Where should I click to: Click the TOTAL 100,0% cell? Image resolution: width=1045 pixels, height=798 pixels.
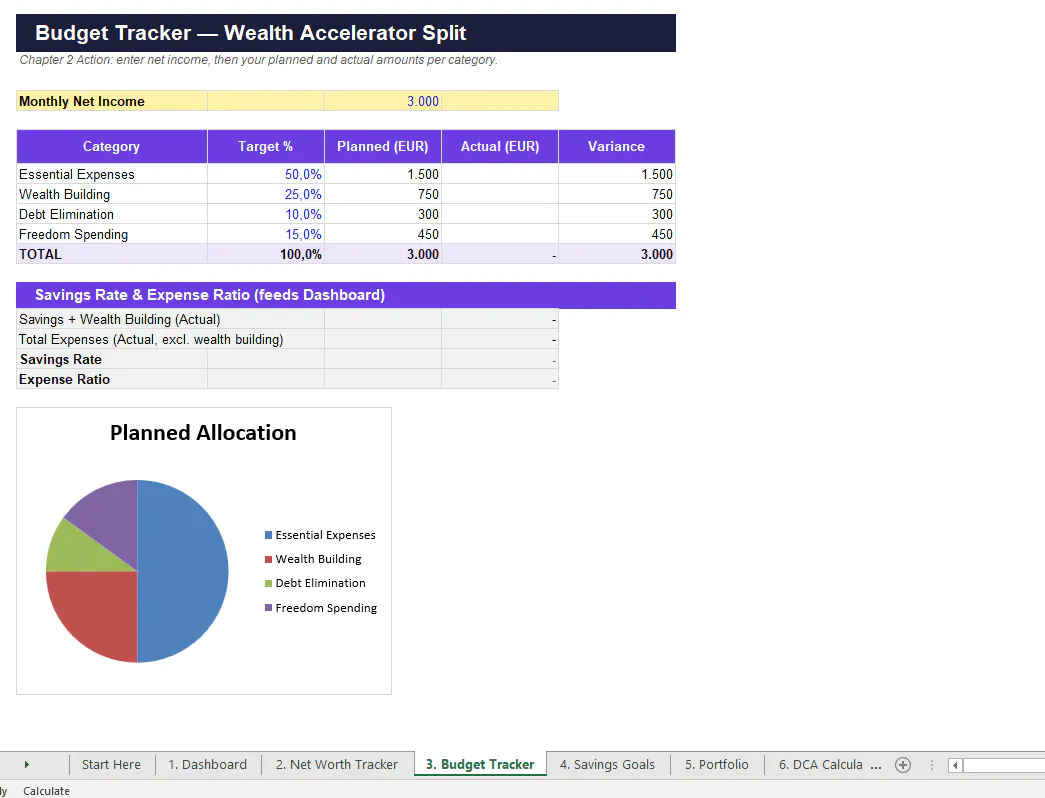pyautogui.click(x=266, y=254)
